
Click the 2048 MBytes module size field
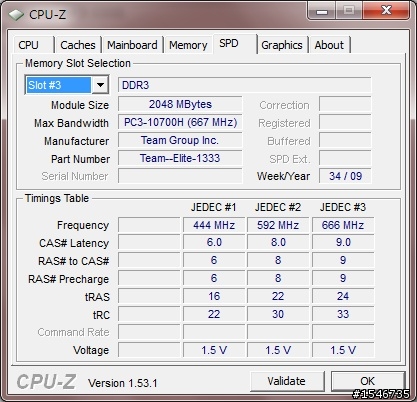pyautogui.click(x=180, y=104)
